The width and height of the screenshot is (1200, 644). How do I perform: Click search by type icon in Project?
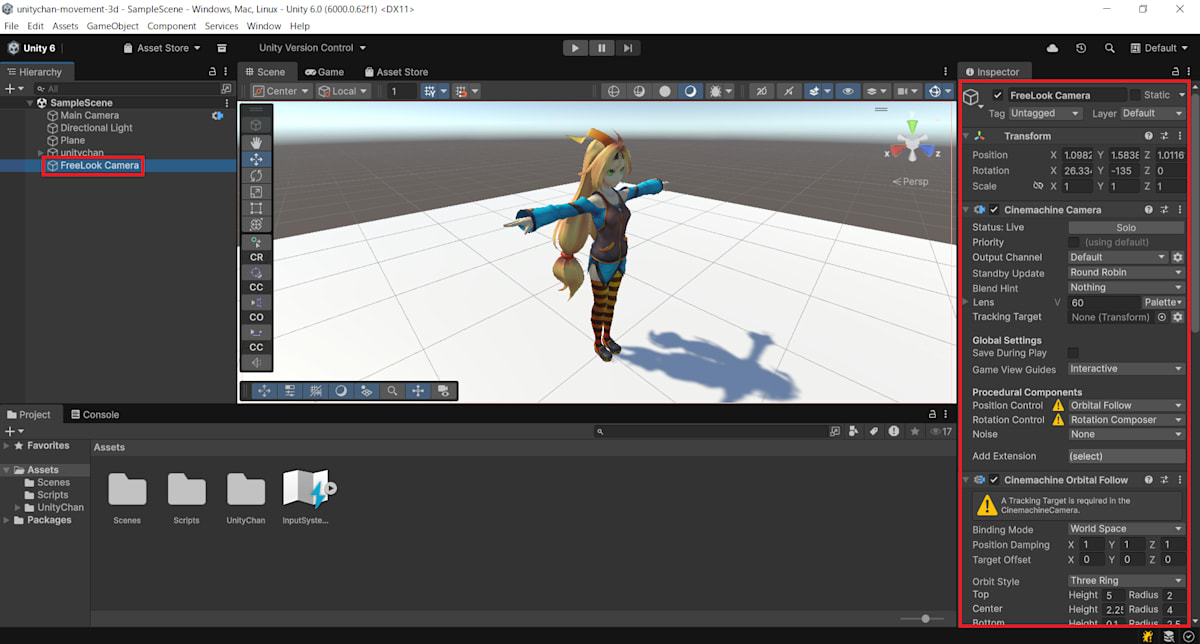854,431
